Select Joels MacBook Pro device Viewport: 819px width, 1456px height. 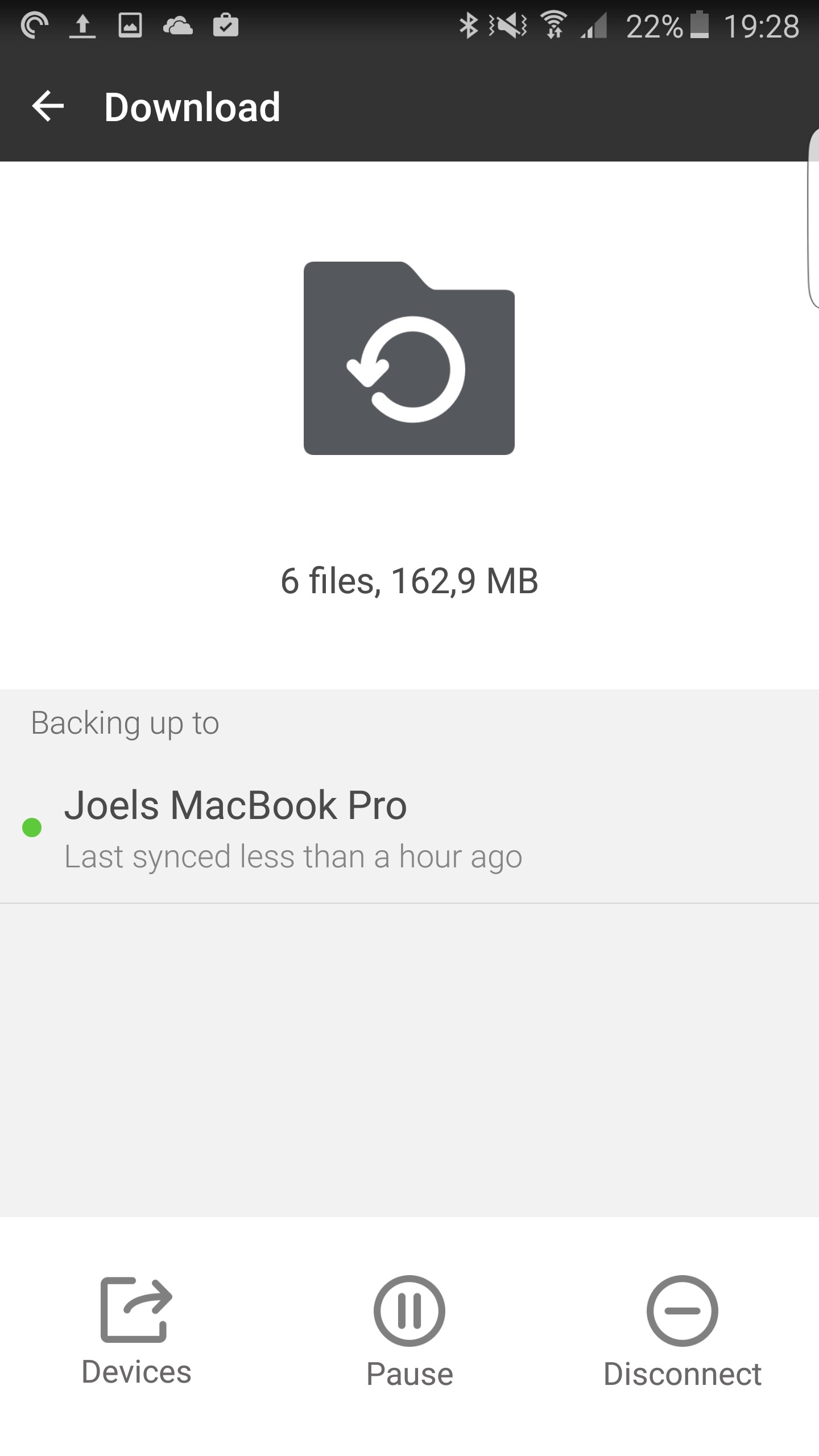click(235, 806)
